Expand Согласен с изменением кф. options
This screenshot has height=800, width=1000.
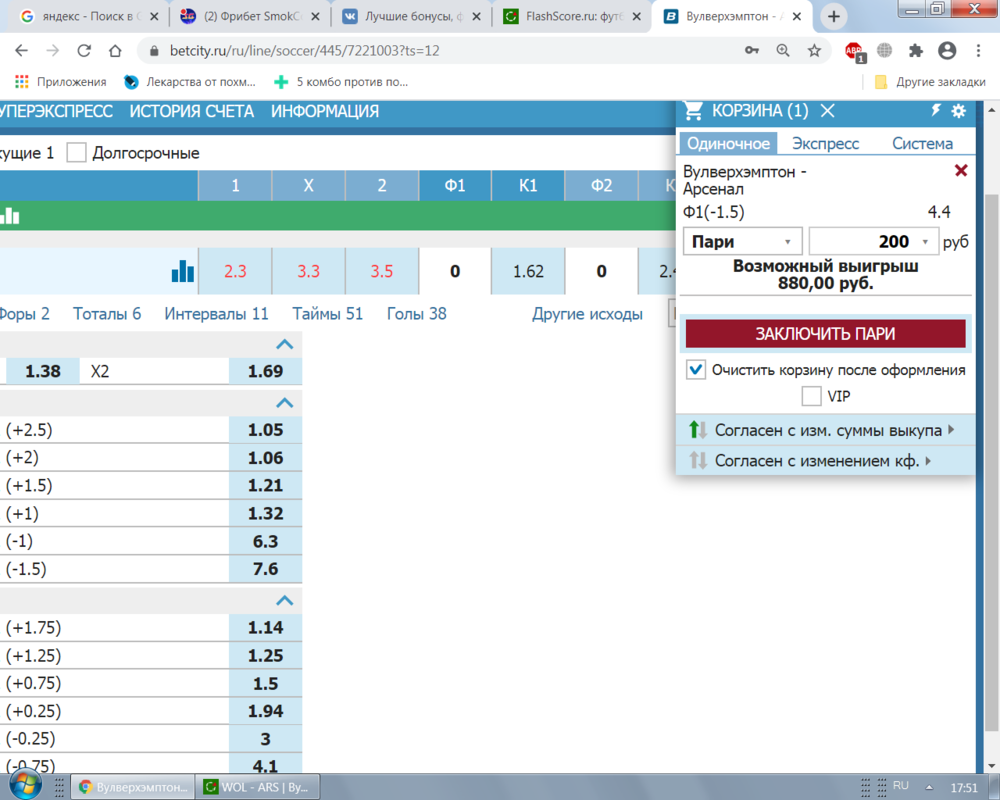[x=929, y=460]
